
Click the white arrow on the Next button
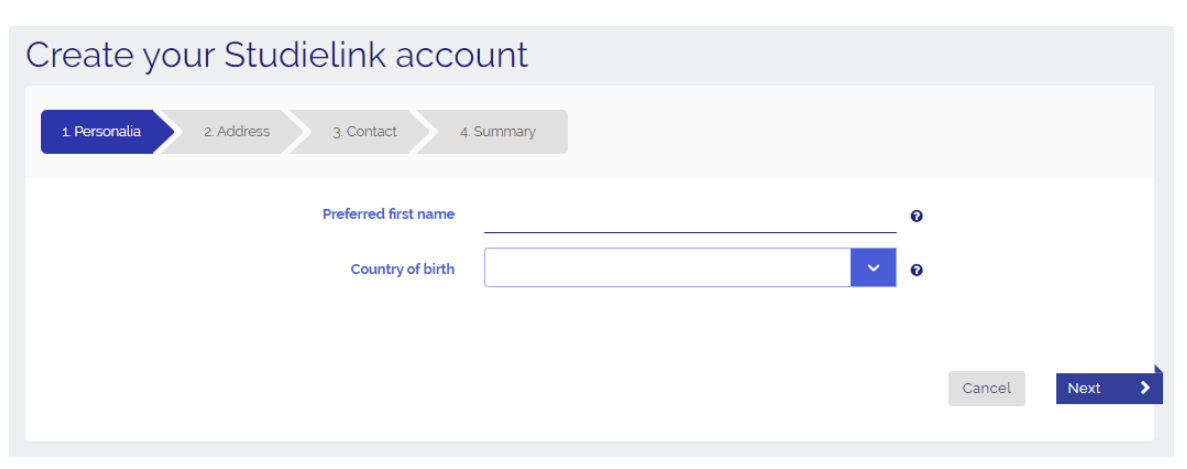tap(1145, 388)
